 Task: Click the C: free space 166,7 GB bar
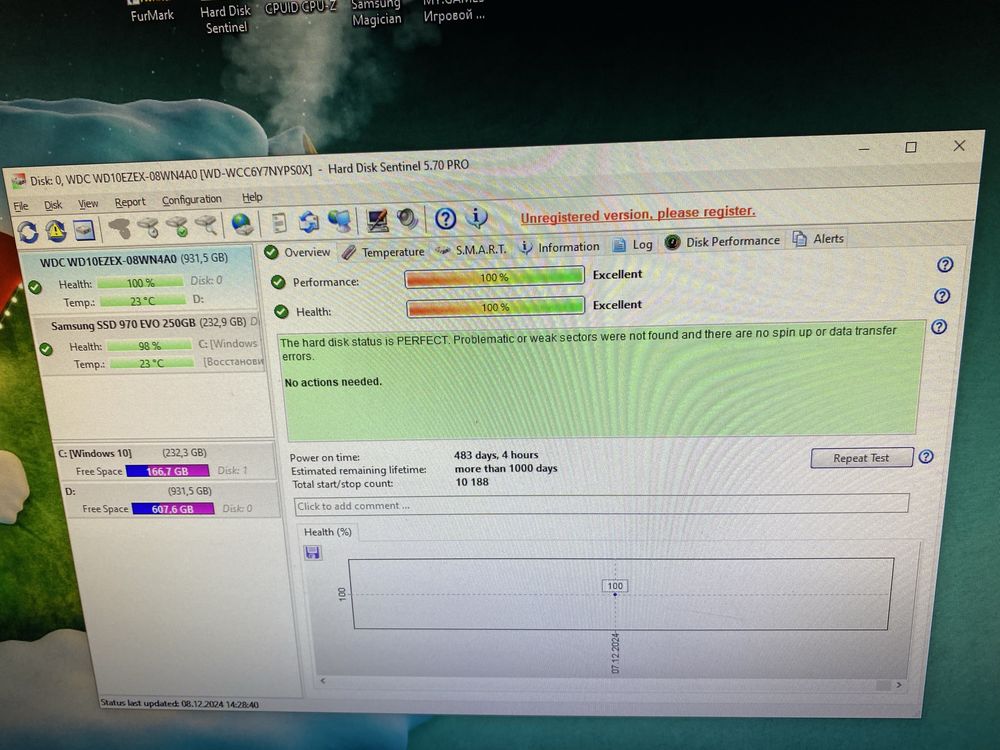click(167, 471)
